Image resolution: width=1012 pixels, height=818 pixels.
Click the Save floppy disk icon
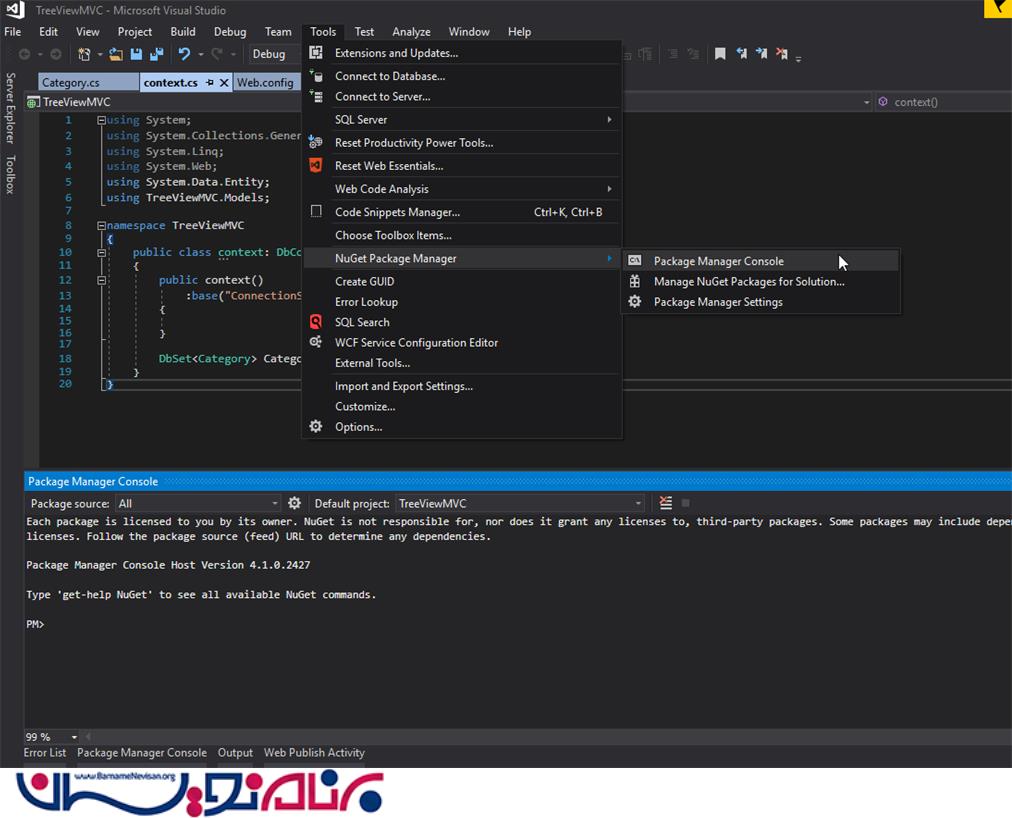pos(136,54)
